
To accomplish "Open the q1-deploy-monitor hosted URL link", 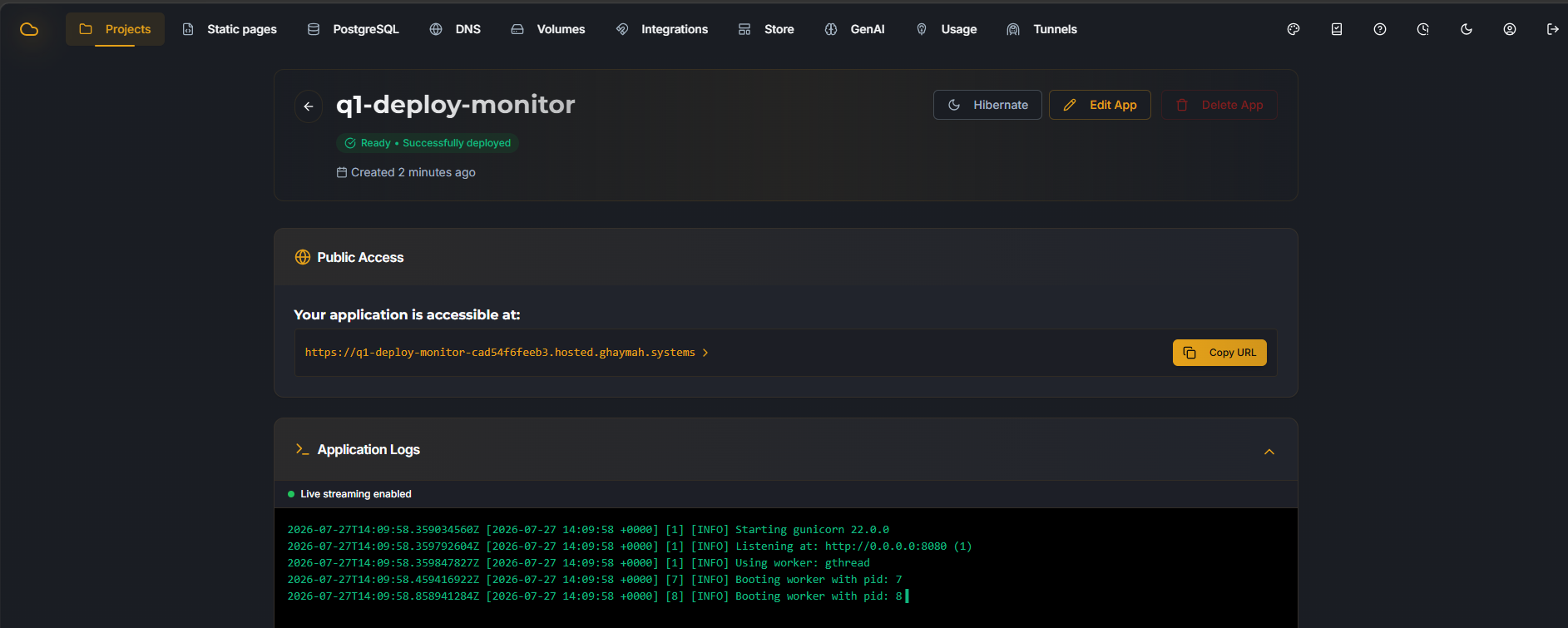I will (x=500, y=353).
